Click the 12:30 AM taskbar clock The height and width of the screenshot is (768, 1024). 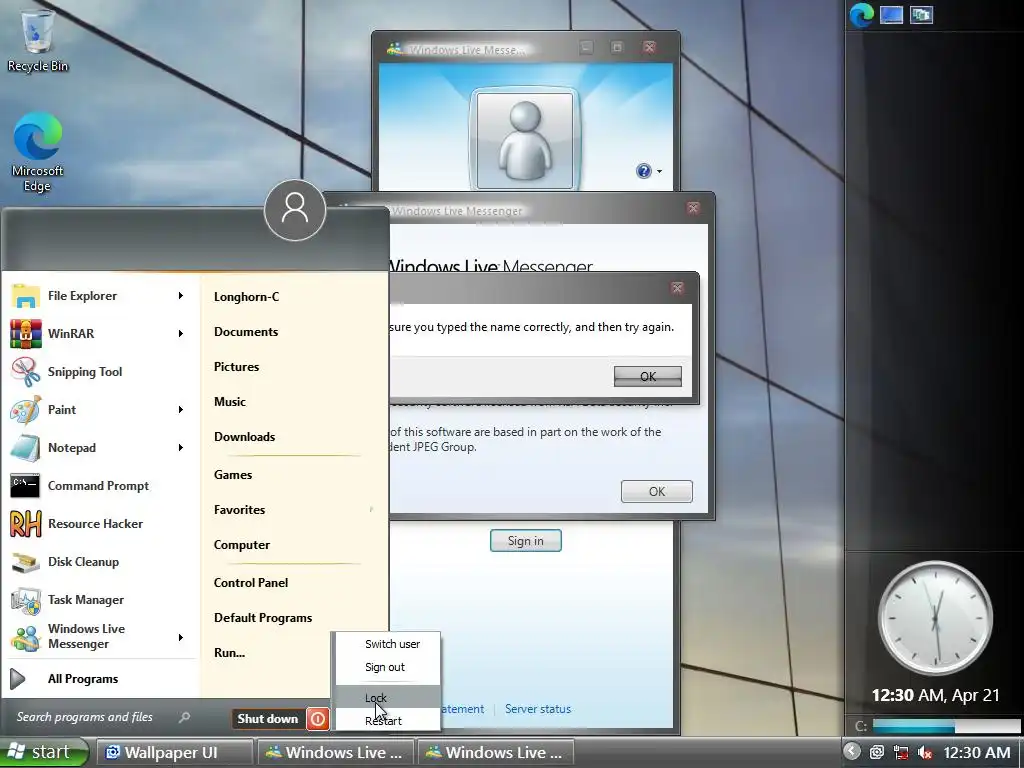(977, 752)
